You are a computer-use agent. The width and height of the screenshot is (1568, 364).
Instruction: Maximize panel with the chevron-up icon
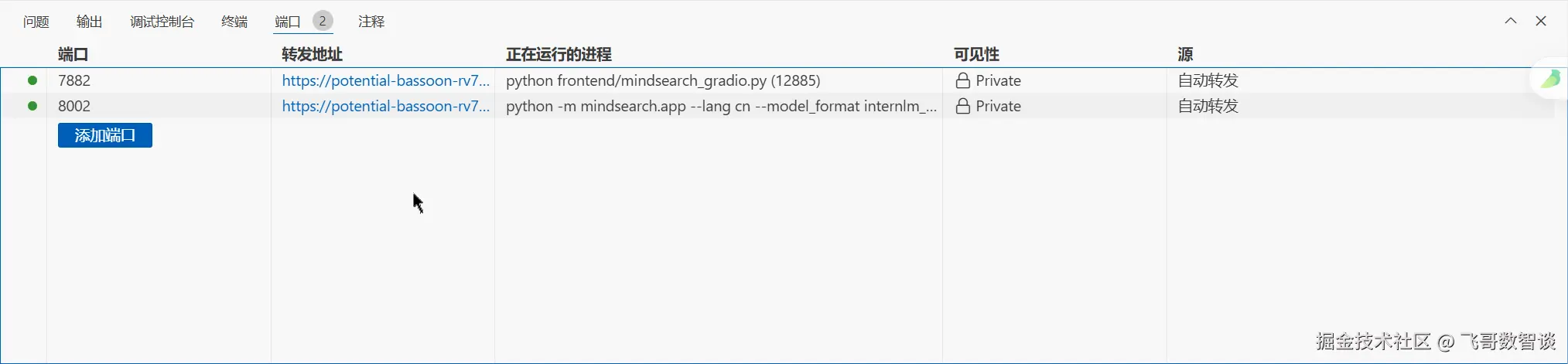[1510, 21]
